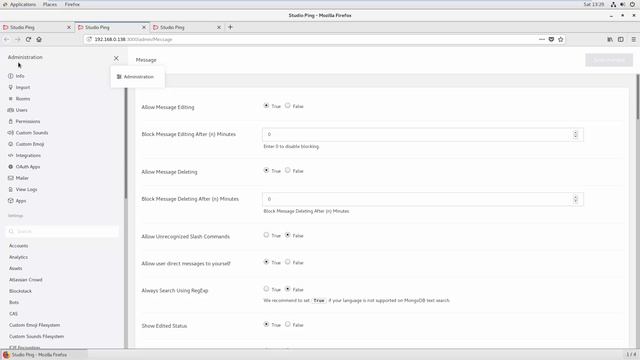The width and height of the screenshot is (640, 360).
Task: Open Studio Ping taskbar window button
Action: click(x=44, y=355)
